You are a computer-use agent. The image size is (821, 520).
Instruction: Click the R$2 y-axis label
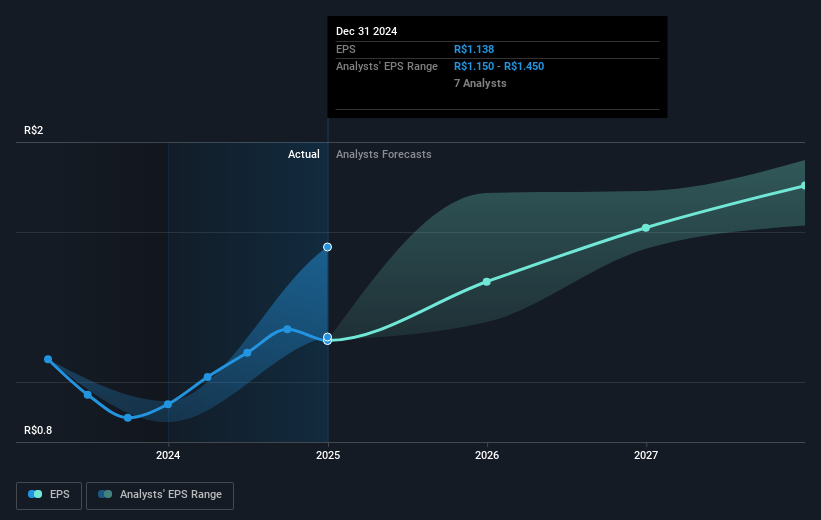(x=34, y=130)
